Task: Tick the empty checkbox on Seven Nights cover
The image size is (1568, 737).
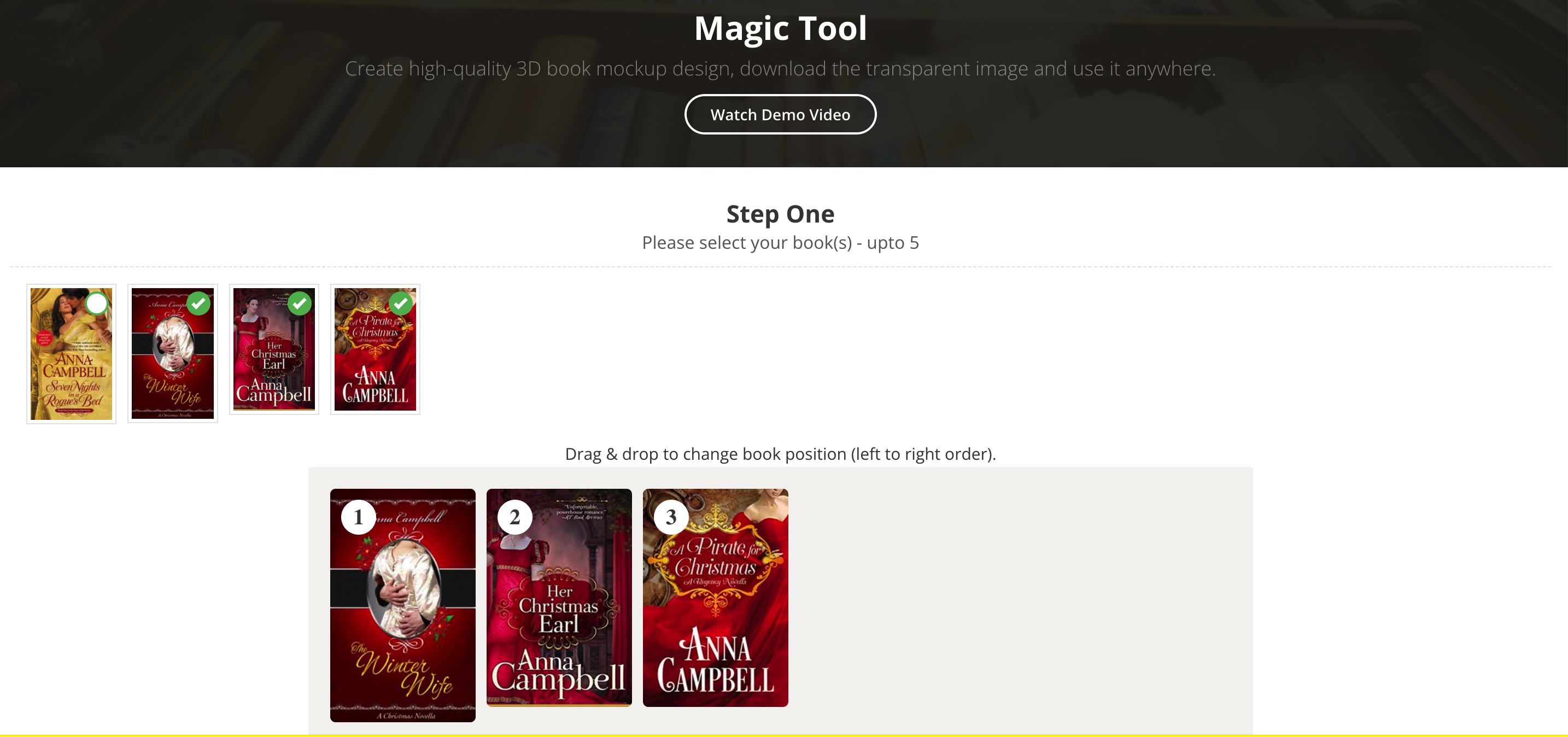Action: (x=97, y=303)
